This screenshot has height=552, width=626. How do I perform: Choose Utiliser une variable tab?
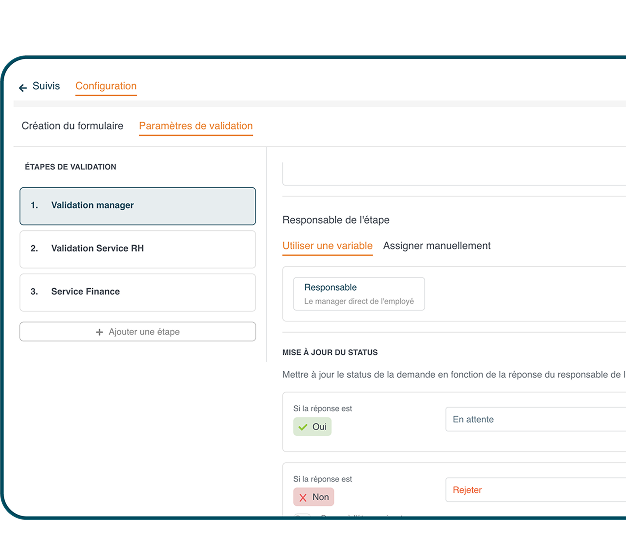pos(327,246)
